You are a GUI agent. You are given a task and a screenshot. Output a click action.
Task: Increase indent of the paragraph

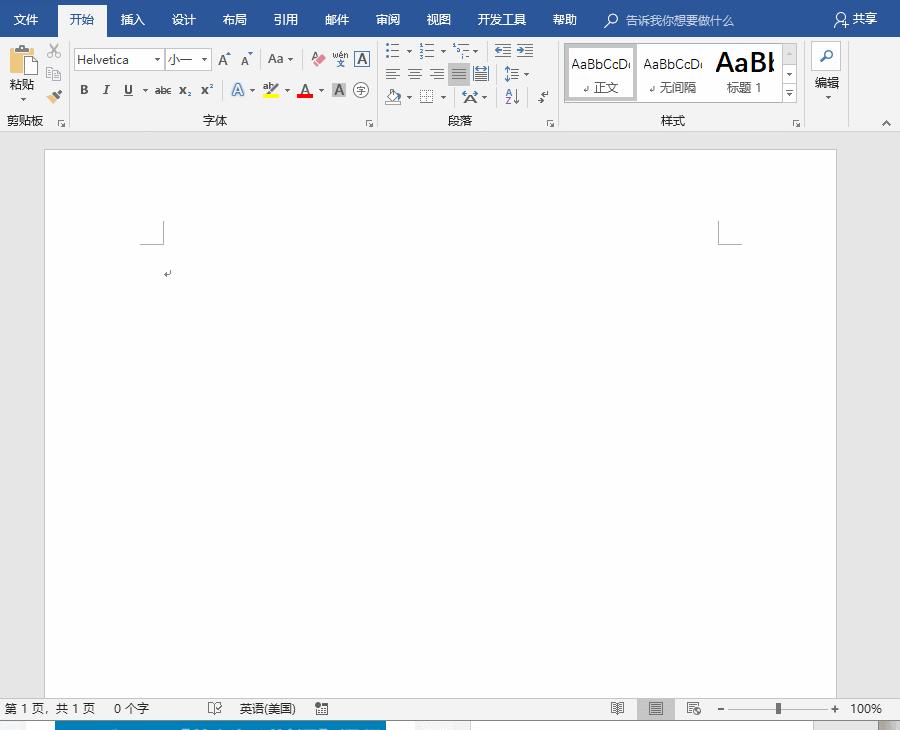(525, 51)
